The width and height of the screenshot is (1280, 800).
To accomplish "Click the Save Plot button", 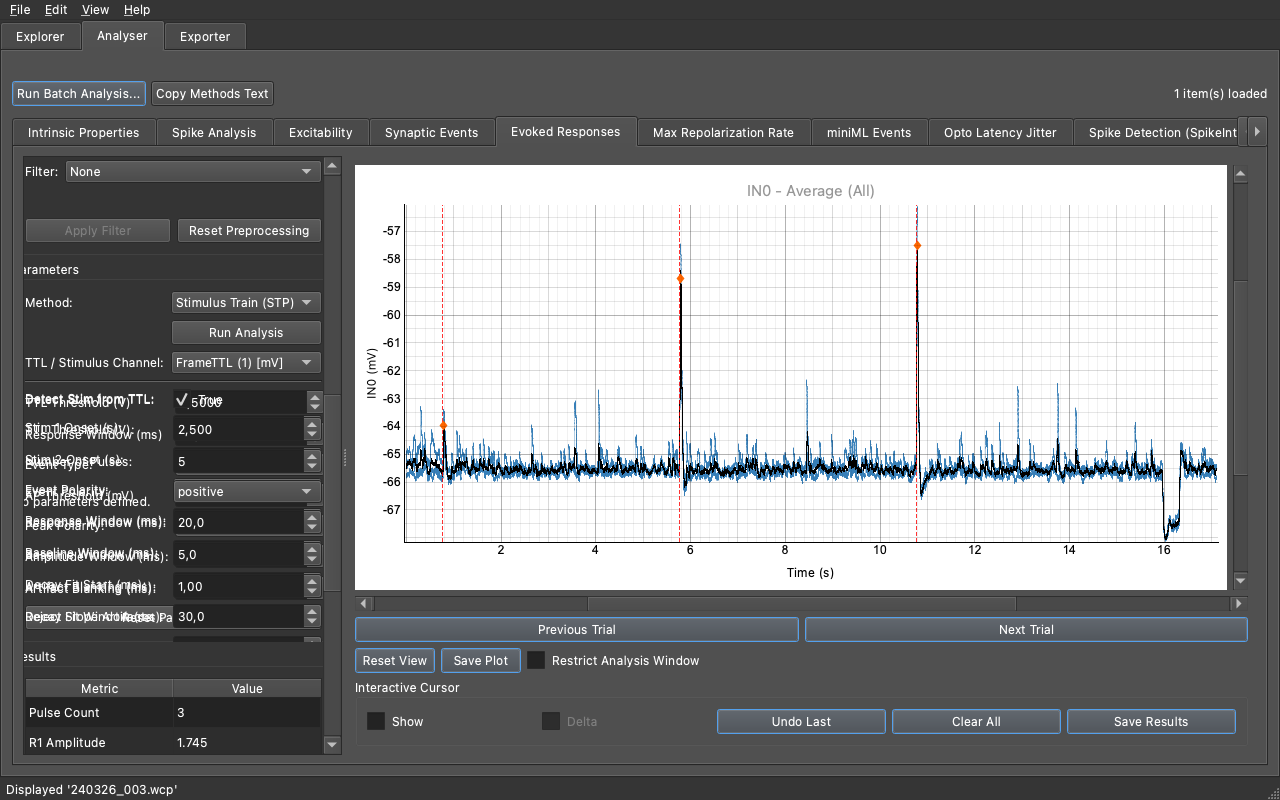I will pos(481,661).
